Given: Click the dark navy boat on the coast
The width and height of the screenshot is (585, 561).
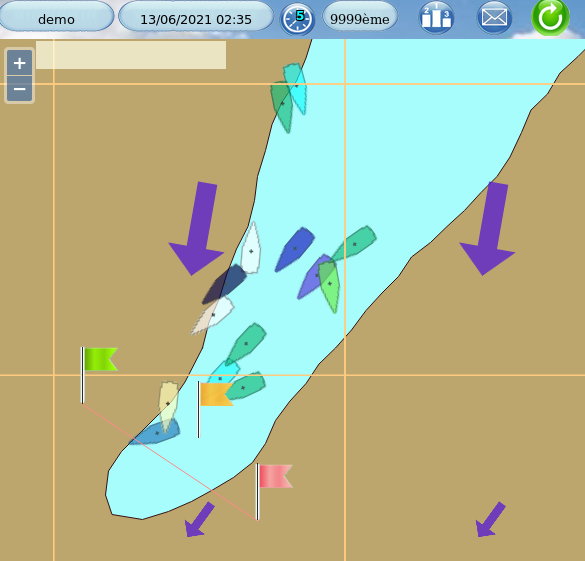Looking at the screenshot, I should [224, 284].
